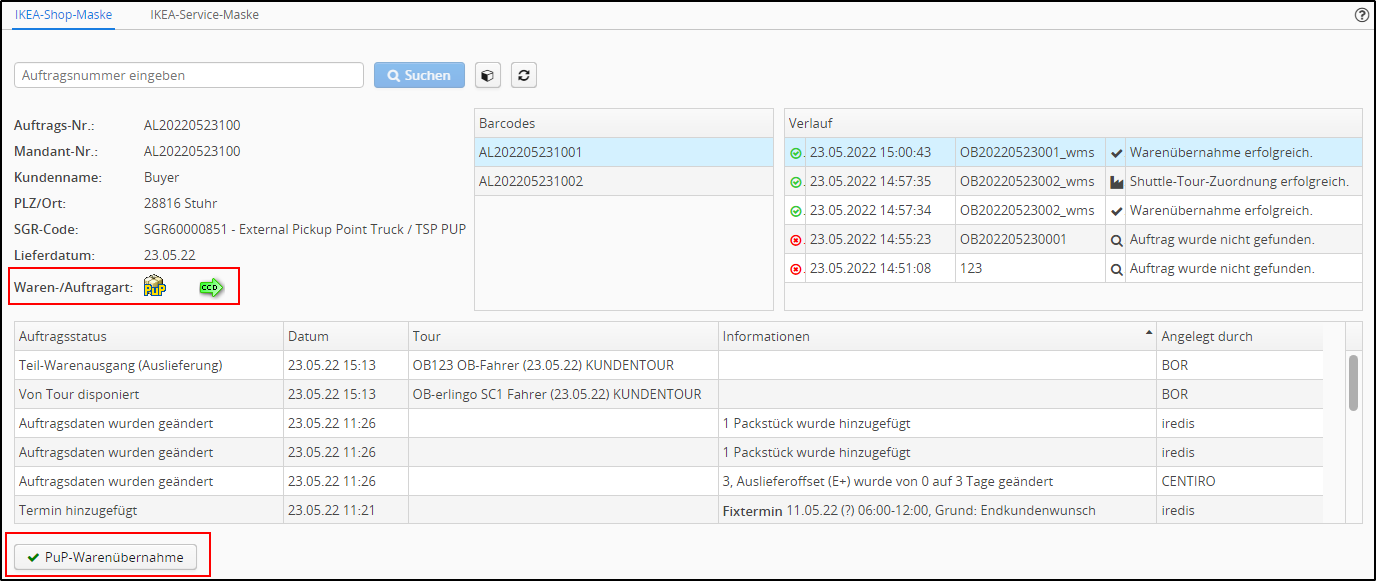Click the order status table vertical scrollbar
This screenshot has width=1376, height=581.
tap(1354, 381)
